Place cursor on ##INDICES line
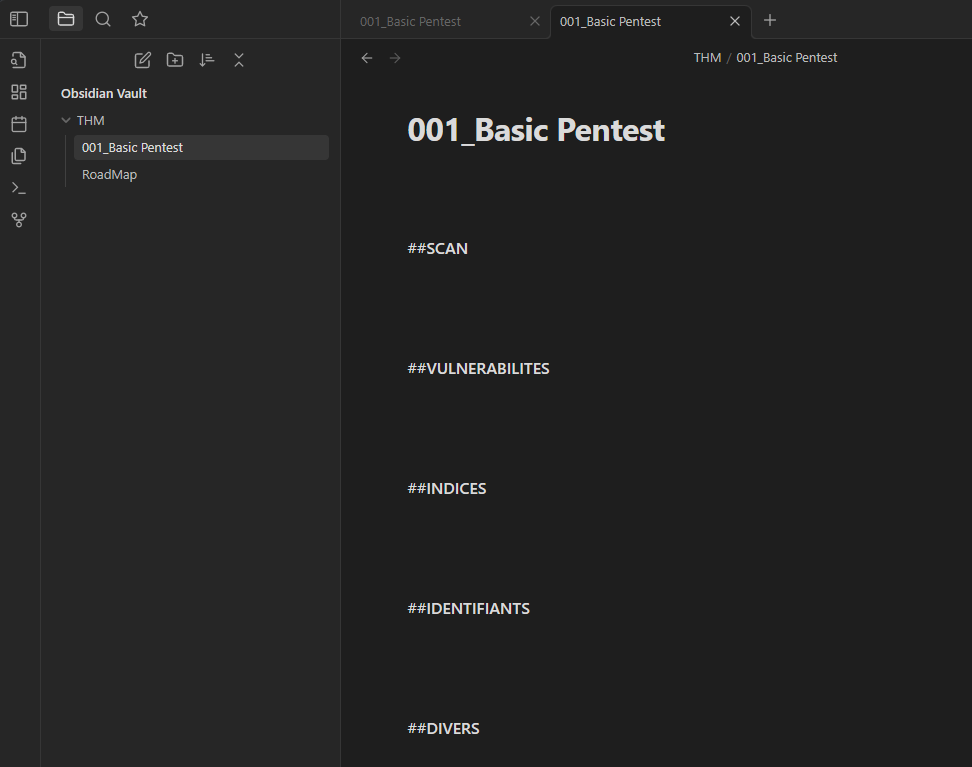Image resolution: width=972 pixels, height=767 pixels. pyautogui.click(x=447, y=489)
